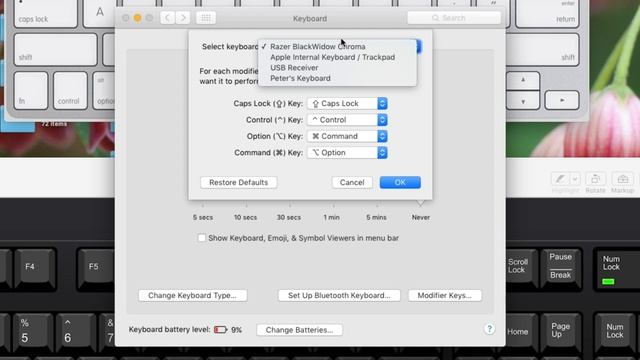Open Set Up Bluetooth Keyboard
The image size is (640, 360).
(339, 296)
